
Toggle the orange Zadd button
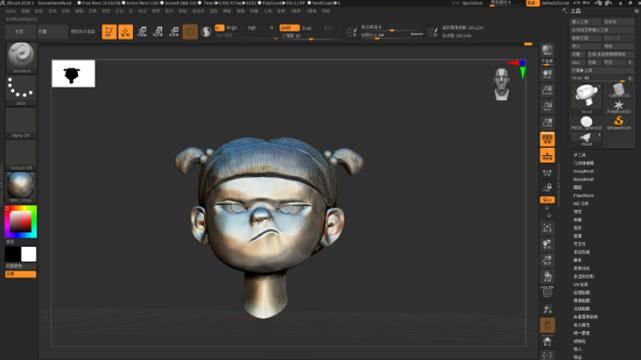(289, 28)
